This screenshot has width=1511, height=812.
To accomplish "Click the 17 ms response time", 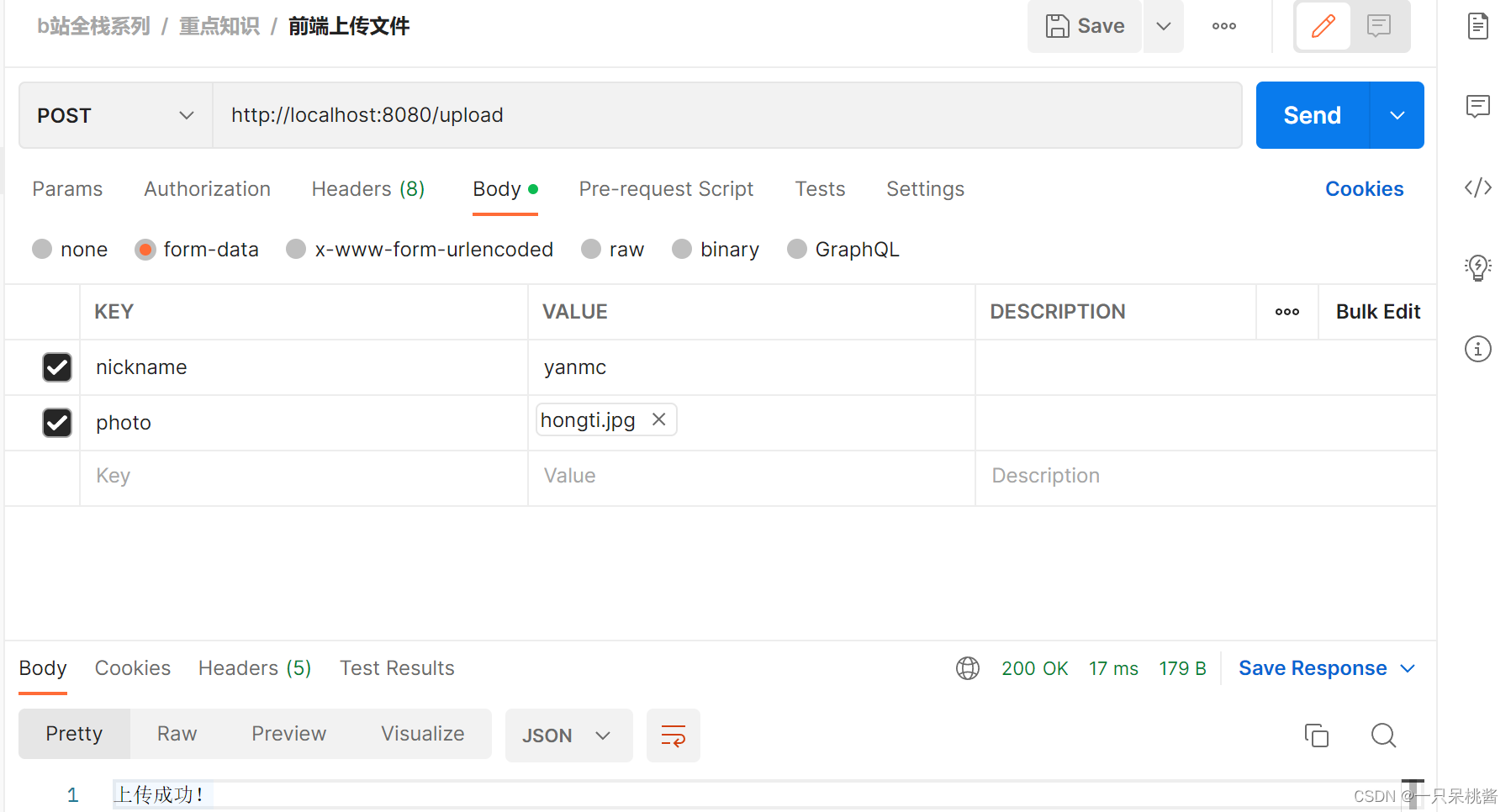I will (1113, 668).
